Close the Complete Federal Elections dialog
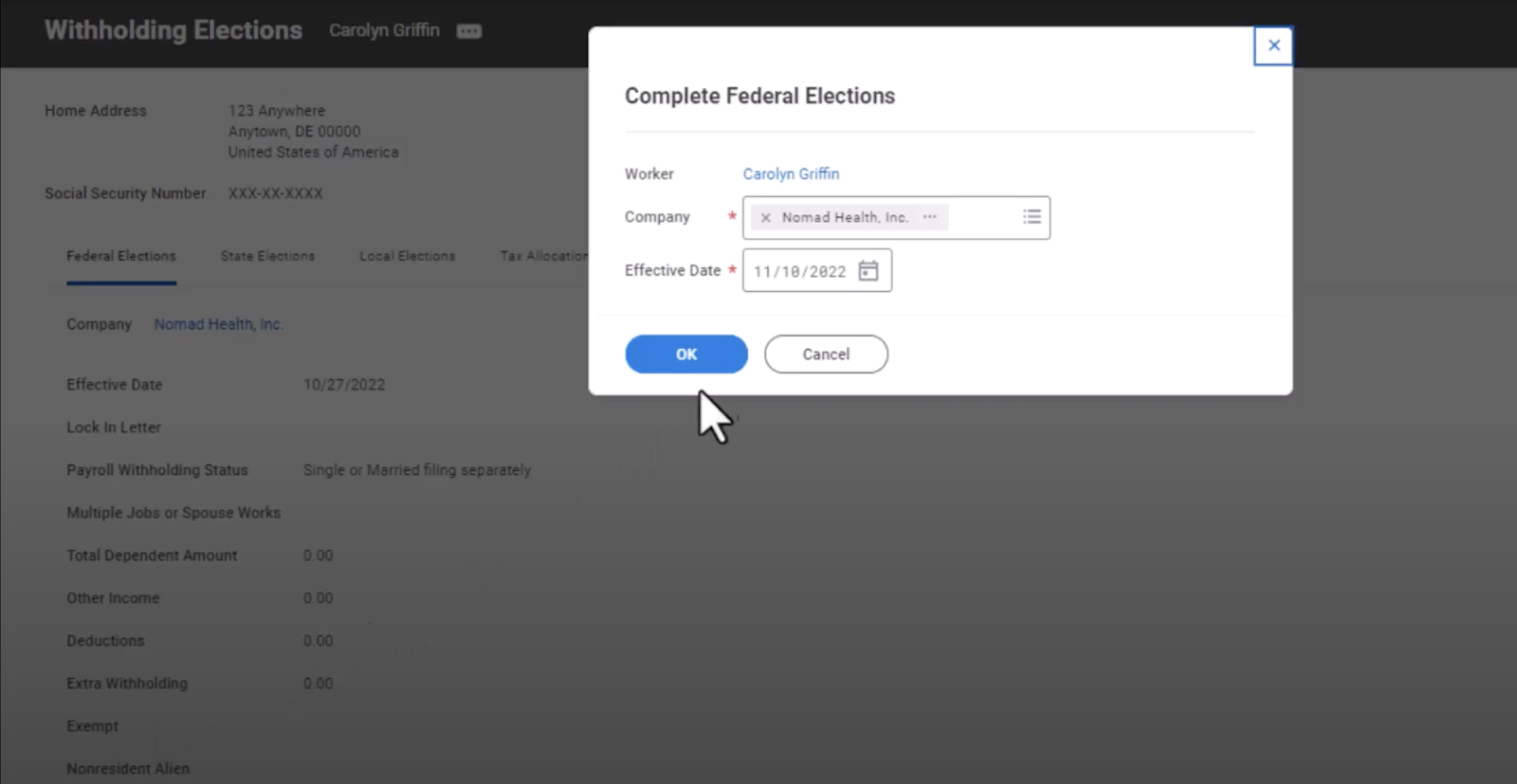 pyautogui.click(x=1273, y=46)
